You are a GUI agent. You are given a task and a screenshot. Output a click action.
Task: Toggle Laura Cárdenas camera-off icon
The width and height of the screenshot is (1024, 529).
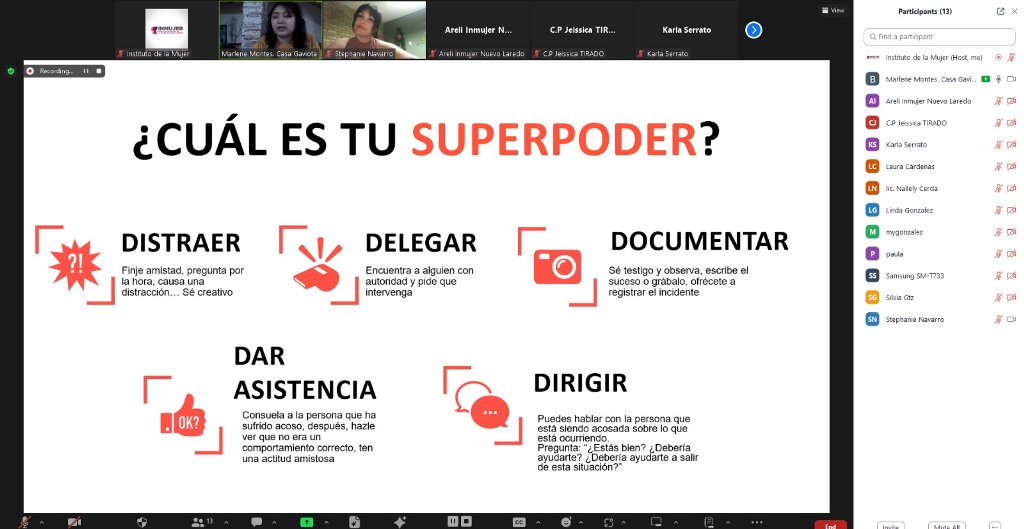[1012, 167]
